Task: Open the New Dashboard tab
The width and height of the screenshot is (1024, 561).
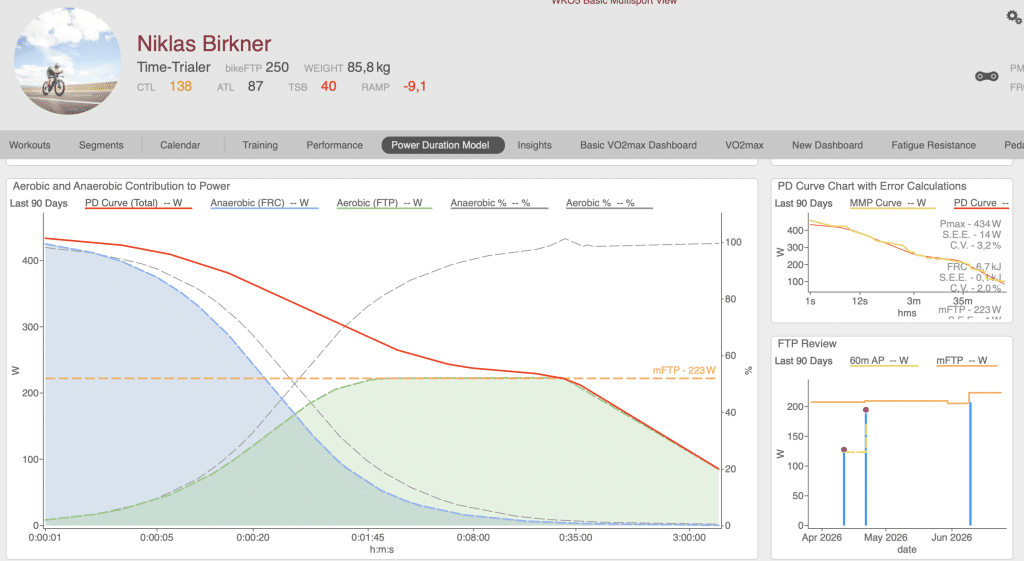Action: (827, 145)
